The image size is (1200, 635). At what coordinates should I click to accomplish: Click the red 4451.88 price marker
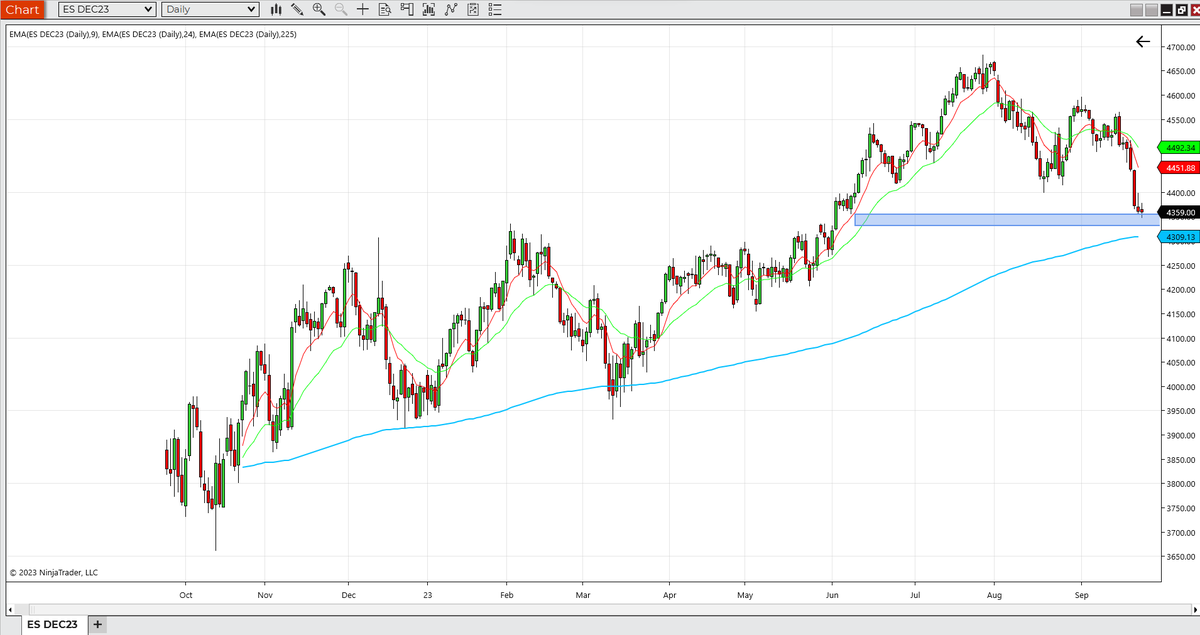[x=1178, y=167]
